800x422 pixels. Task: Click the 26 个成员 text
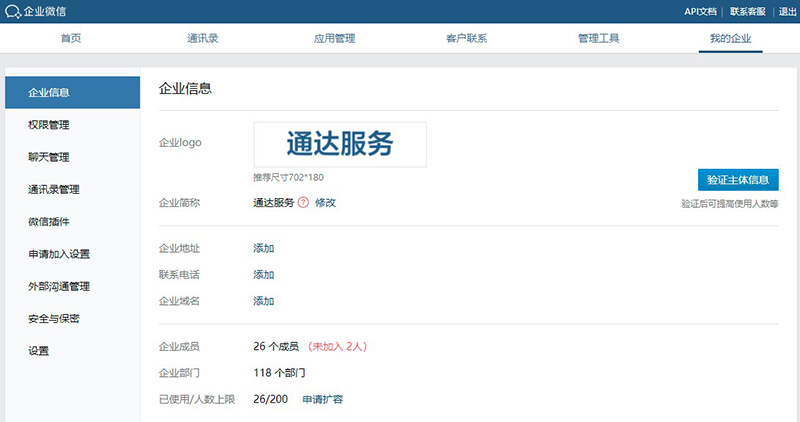click(276, 346)
